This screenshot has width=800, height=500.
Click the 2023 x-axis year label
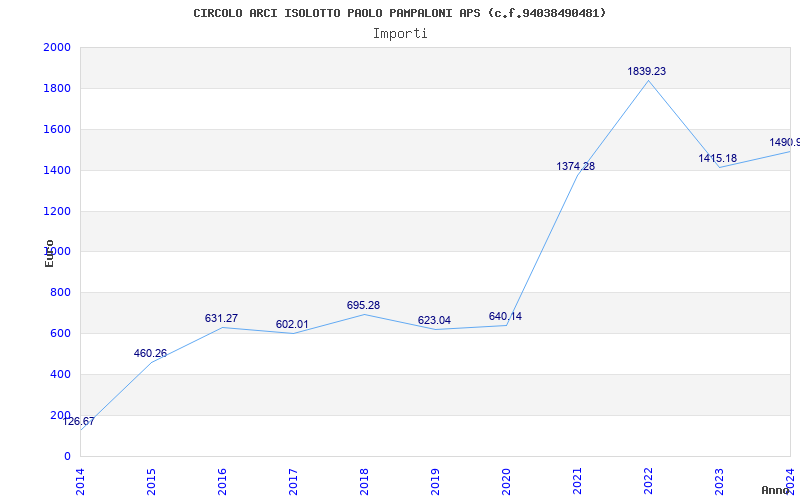pyautogui.click(x=719, y=482)
